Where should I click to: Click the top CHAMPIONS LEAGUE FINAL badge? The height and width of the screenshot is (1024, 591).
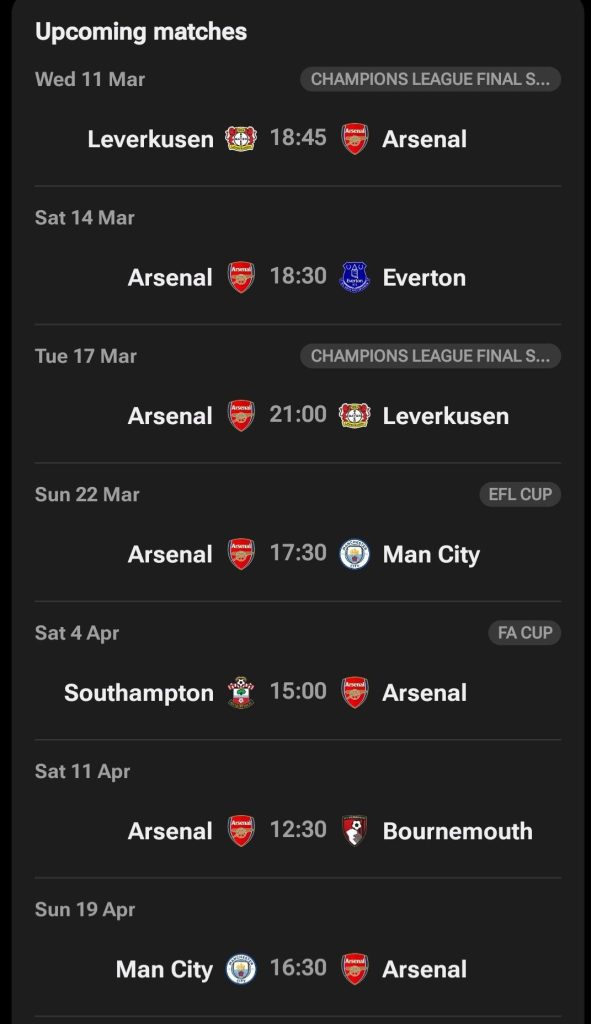(429, 79)
